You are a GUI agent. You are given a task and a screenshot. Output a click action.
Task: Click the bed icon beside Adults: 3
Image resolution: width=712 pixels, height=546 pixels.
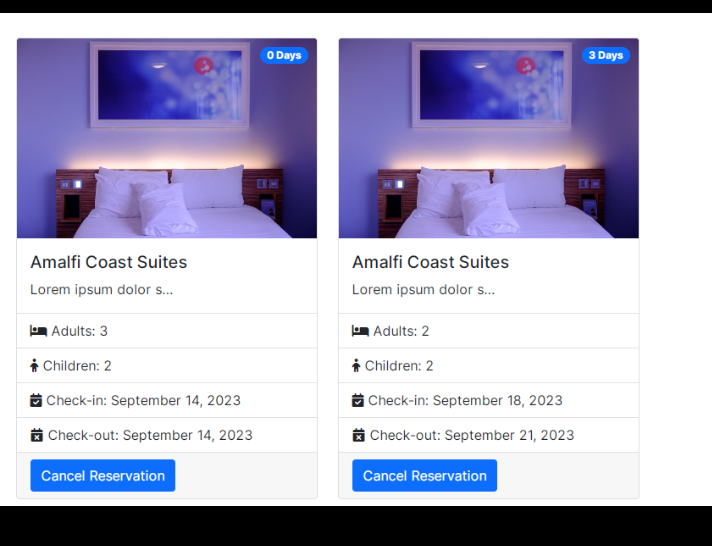pos(39,331)
